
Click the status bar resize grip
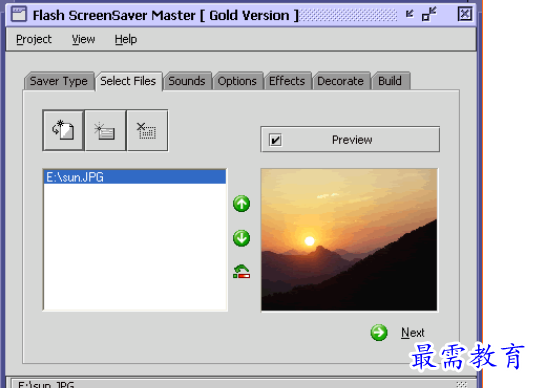(x=461, y=384)
